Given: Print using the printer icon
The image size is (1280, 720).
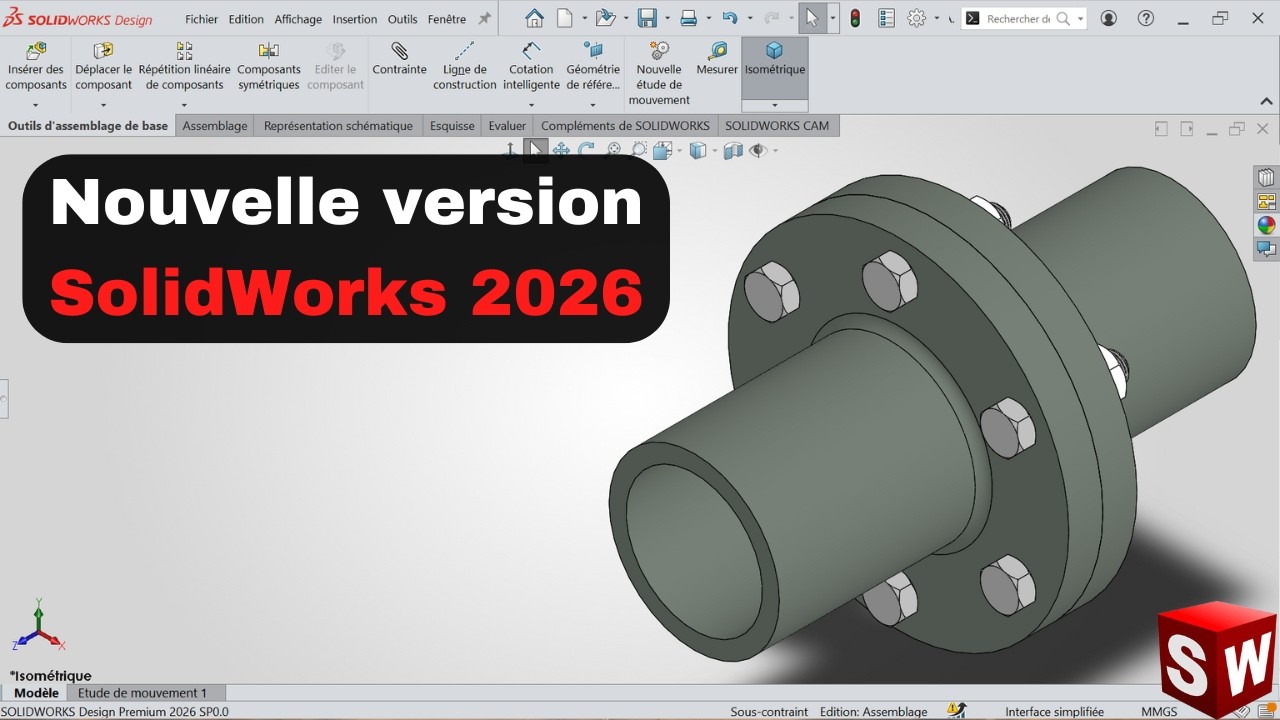Looking at the screenshot, I should (689, 18).
